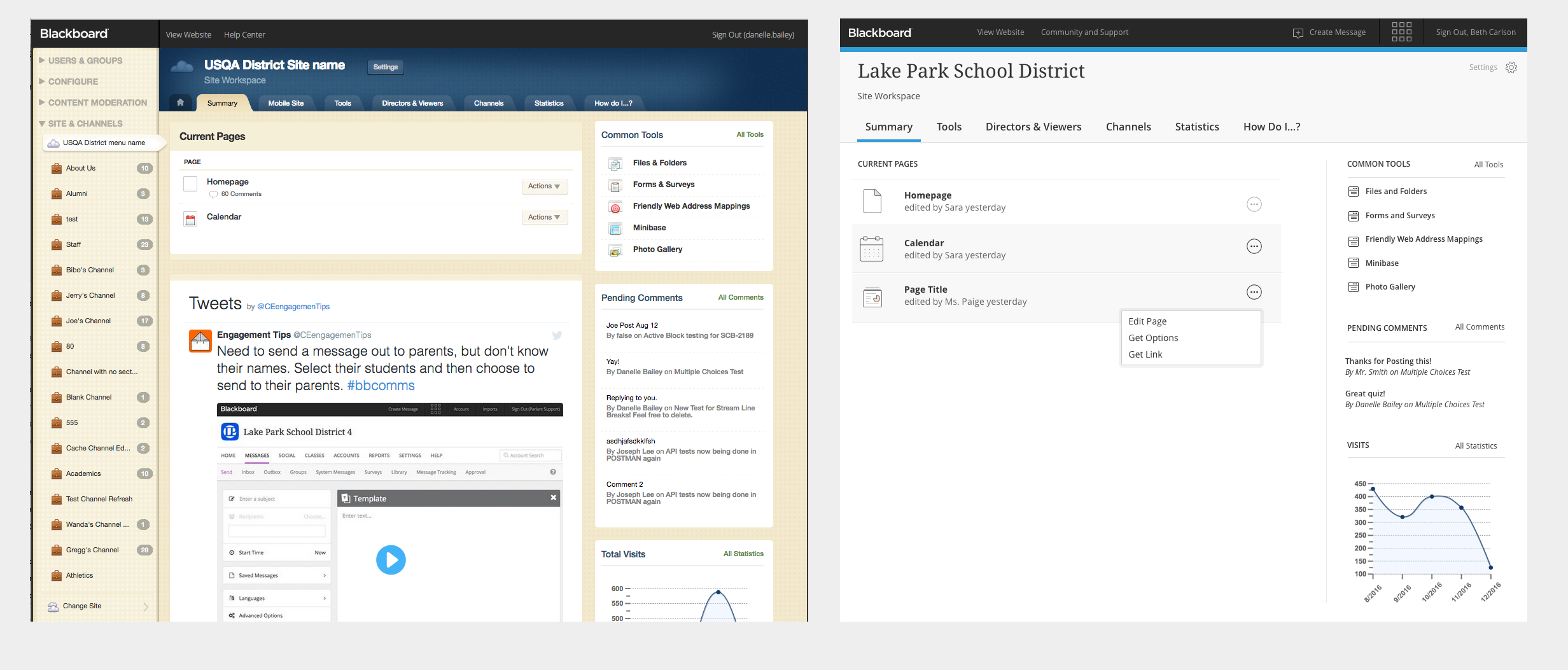Click the Homepage document icon in new Current Pages
Viewport: 1568px width, 670px height.
(872, 201)
